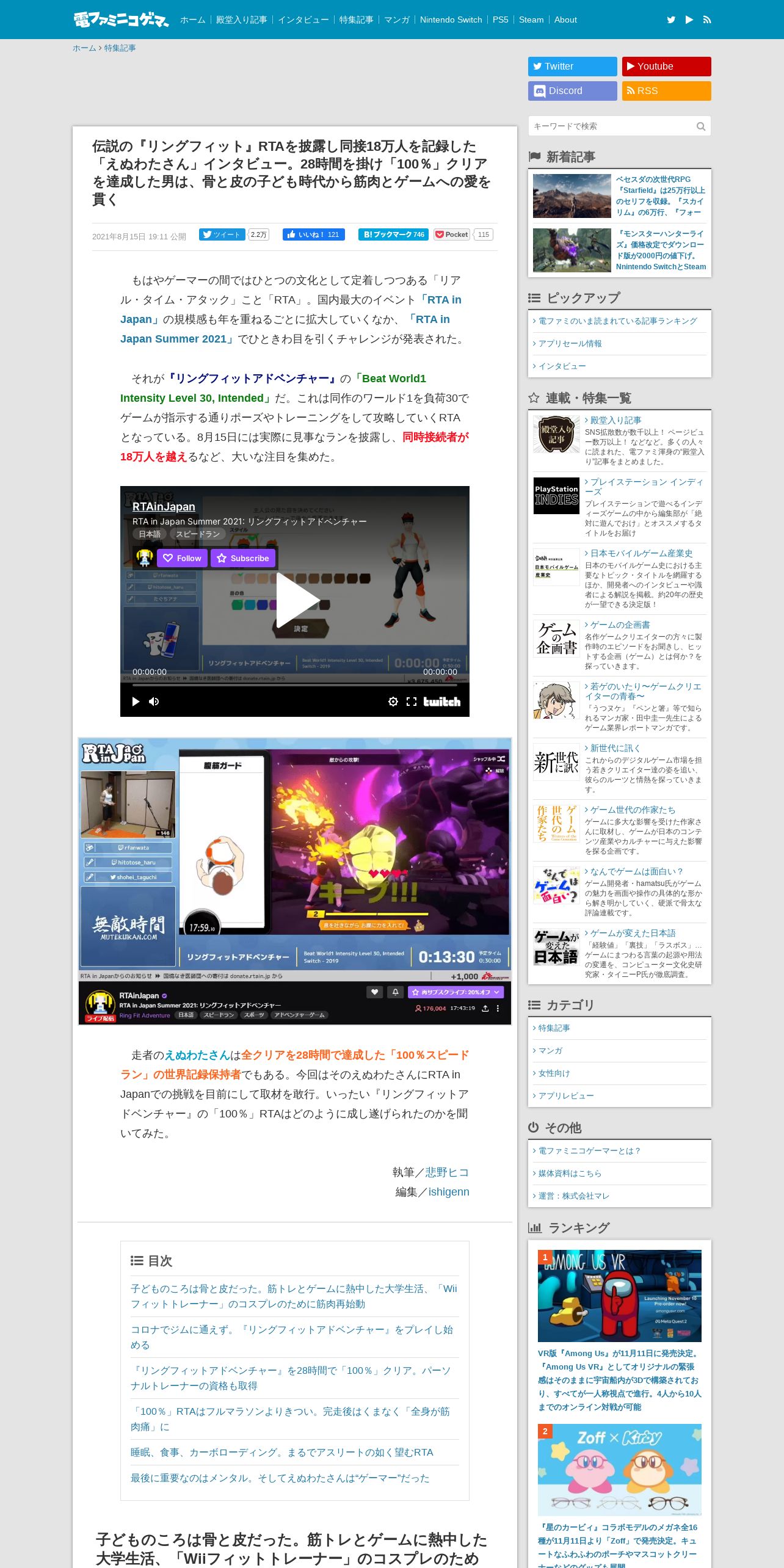
Task: Open the Nintendo Switch menu item
Action: tap(451, 20)
